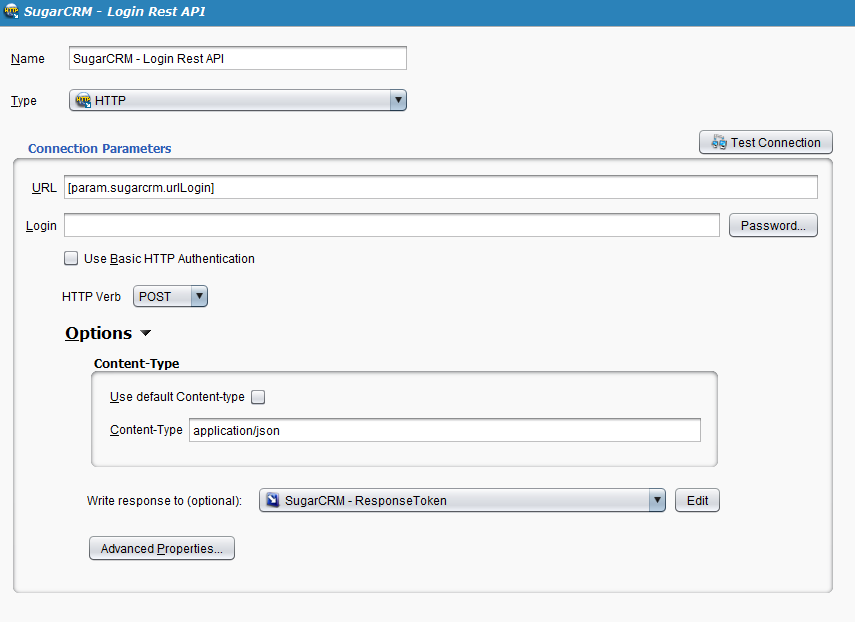Click the Options disclosure triangle icon
Screen dimensions: 855x622
click(145, 333)
